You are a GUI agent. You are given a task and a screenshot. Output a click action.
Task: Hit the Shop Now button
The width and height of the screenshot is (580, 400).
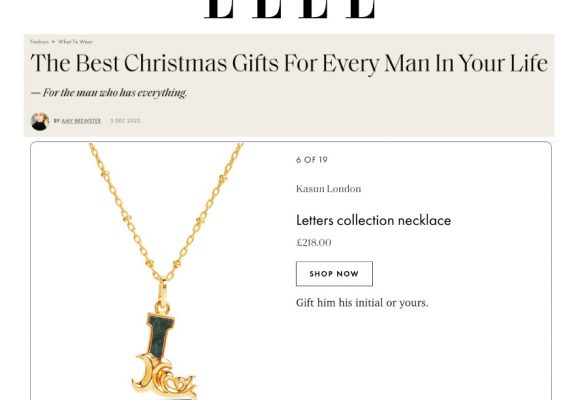point(334,274)
